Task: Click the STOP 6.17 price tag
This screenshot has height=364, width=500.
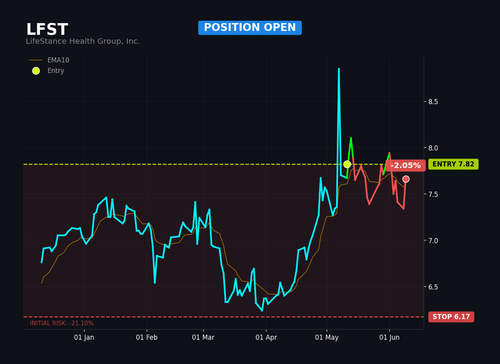Action: click(x=451, y=317)
